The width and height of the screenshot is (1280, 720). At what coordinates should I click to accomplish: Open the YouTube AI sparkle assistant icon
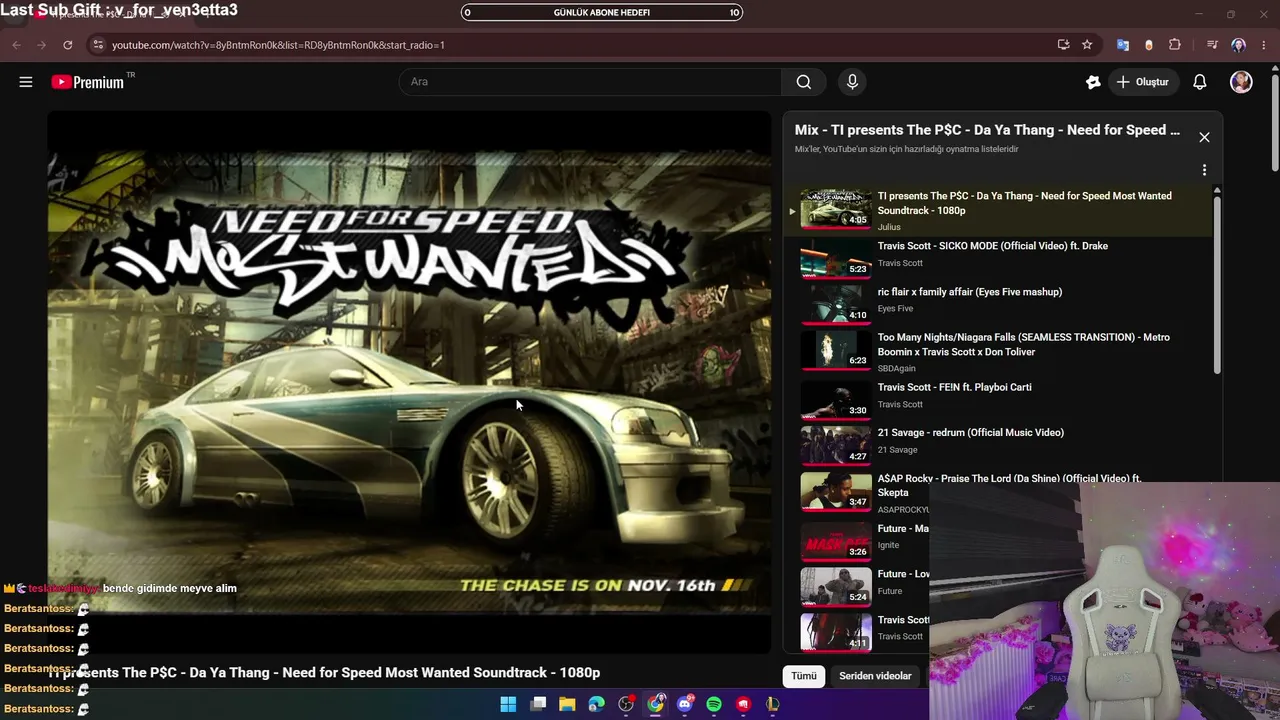pos(1093,82)
